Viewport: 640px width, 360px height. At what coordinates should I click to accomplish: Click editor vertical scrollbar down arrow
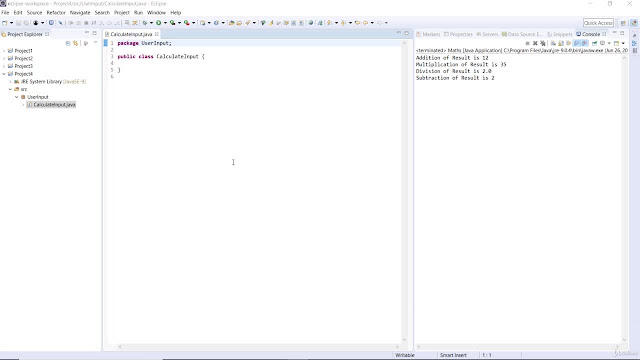[404, 340]
